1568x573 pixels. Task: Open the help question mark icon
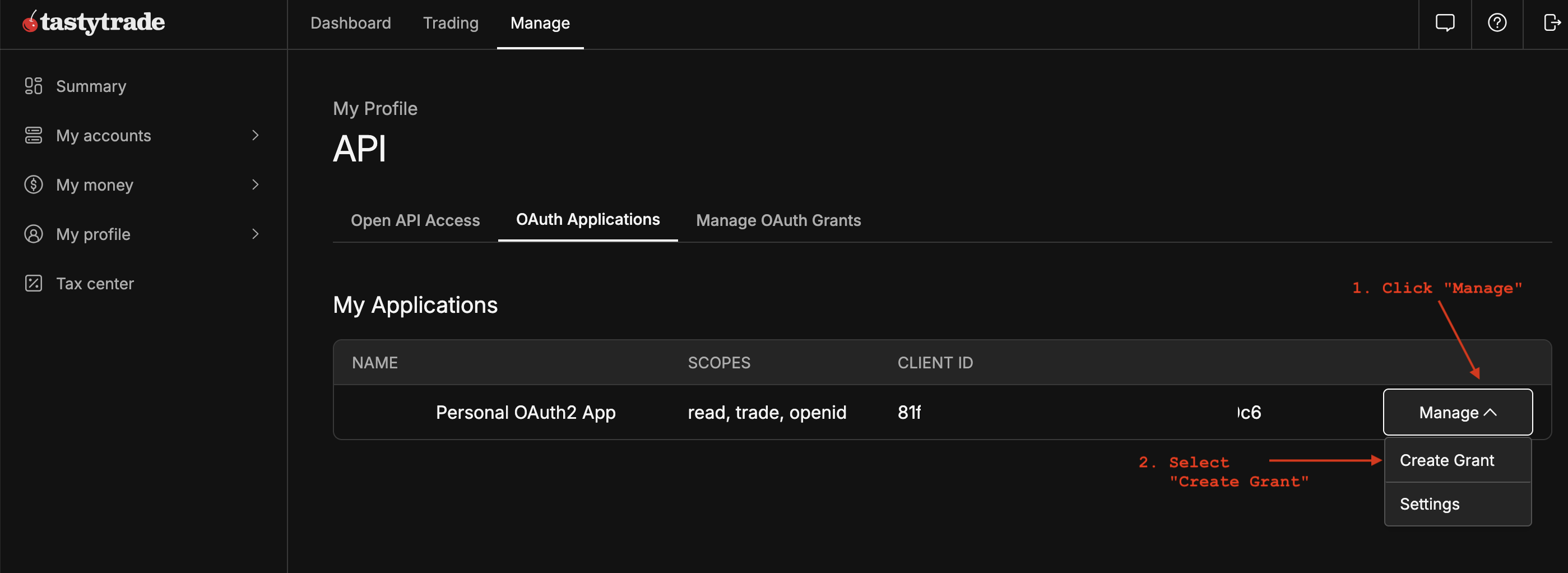(1497, 23)
